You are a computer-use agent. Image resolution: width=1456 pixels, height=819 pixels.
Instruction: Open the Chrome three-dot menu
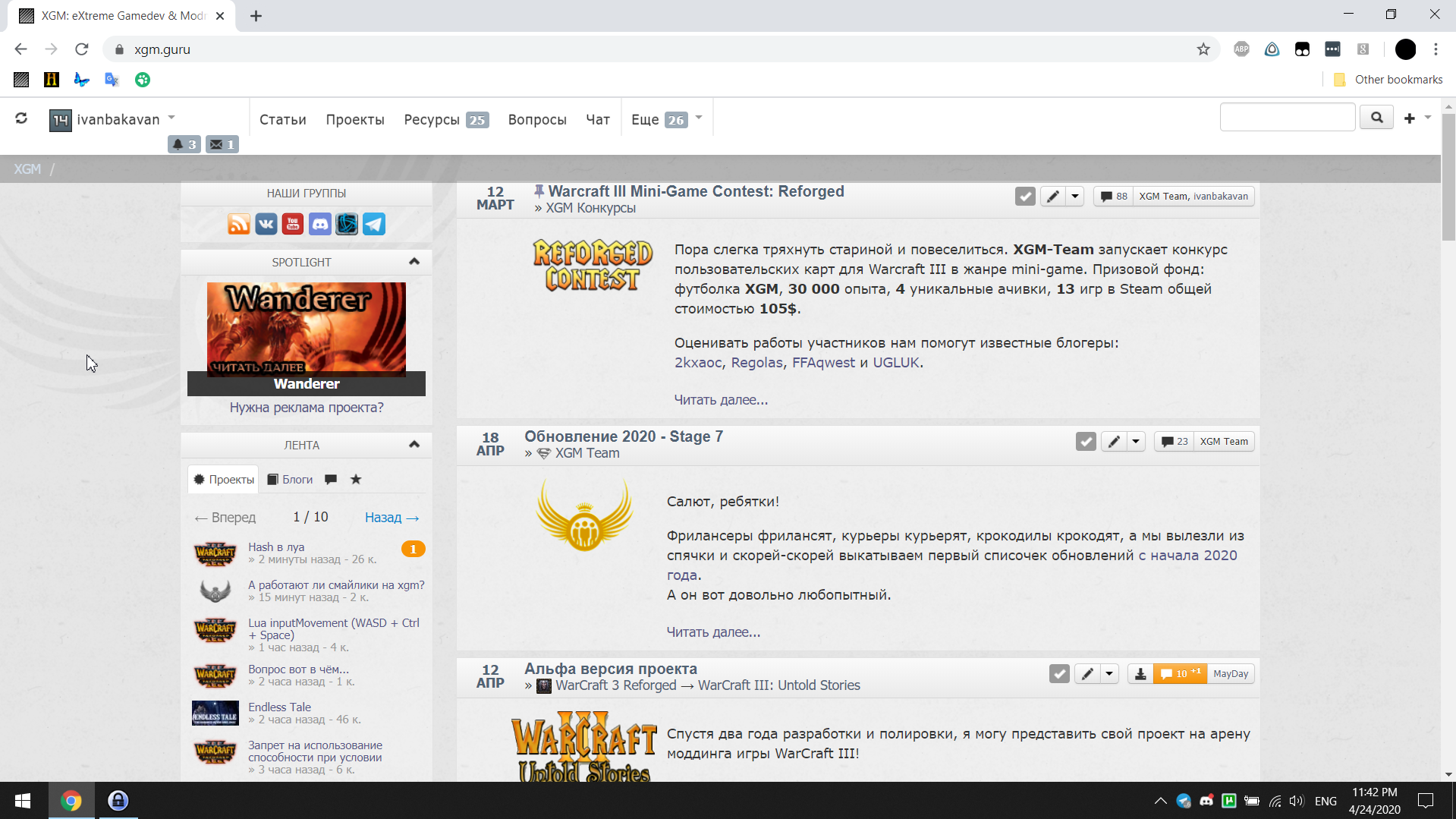[1436, 49]
